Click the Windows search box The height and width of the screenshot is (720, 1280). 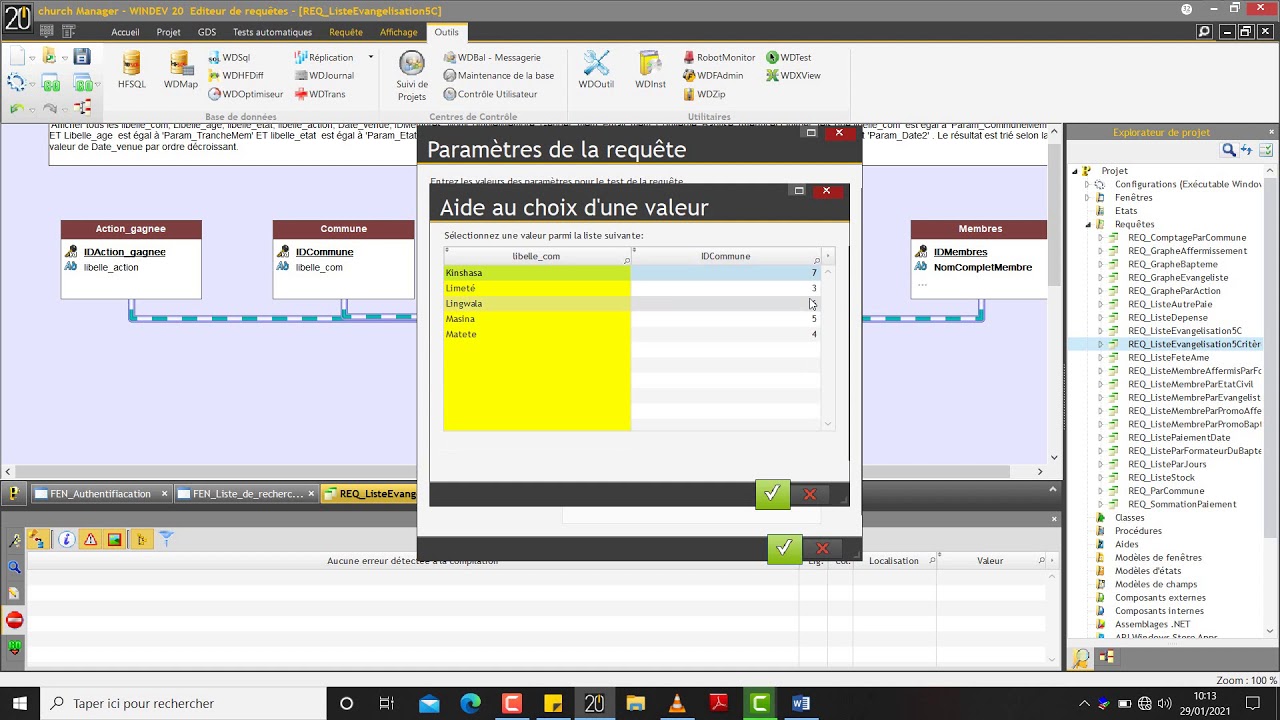(x=182, y=704)
